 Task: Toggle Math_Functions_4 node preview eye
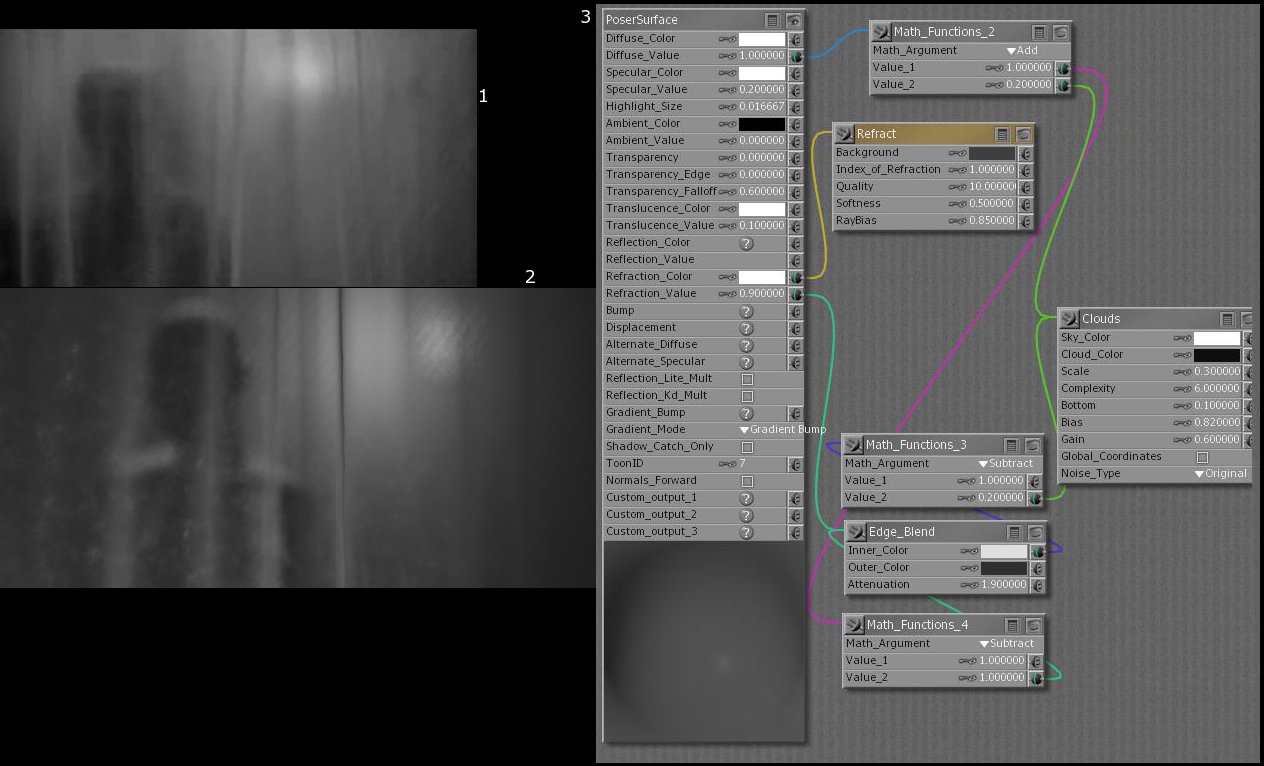(1034, 625)
